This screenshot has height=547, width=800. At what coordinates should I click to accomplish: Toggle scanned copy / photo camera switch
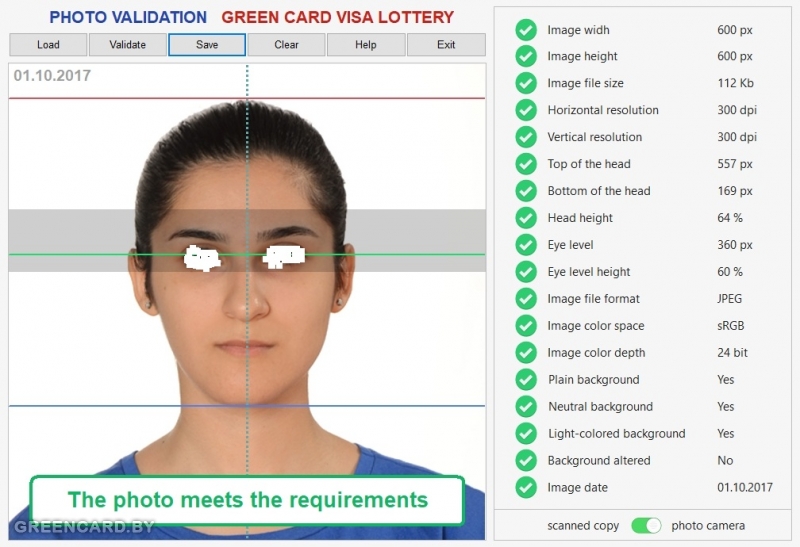pyautogui.click(x=646, y=526)
